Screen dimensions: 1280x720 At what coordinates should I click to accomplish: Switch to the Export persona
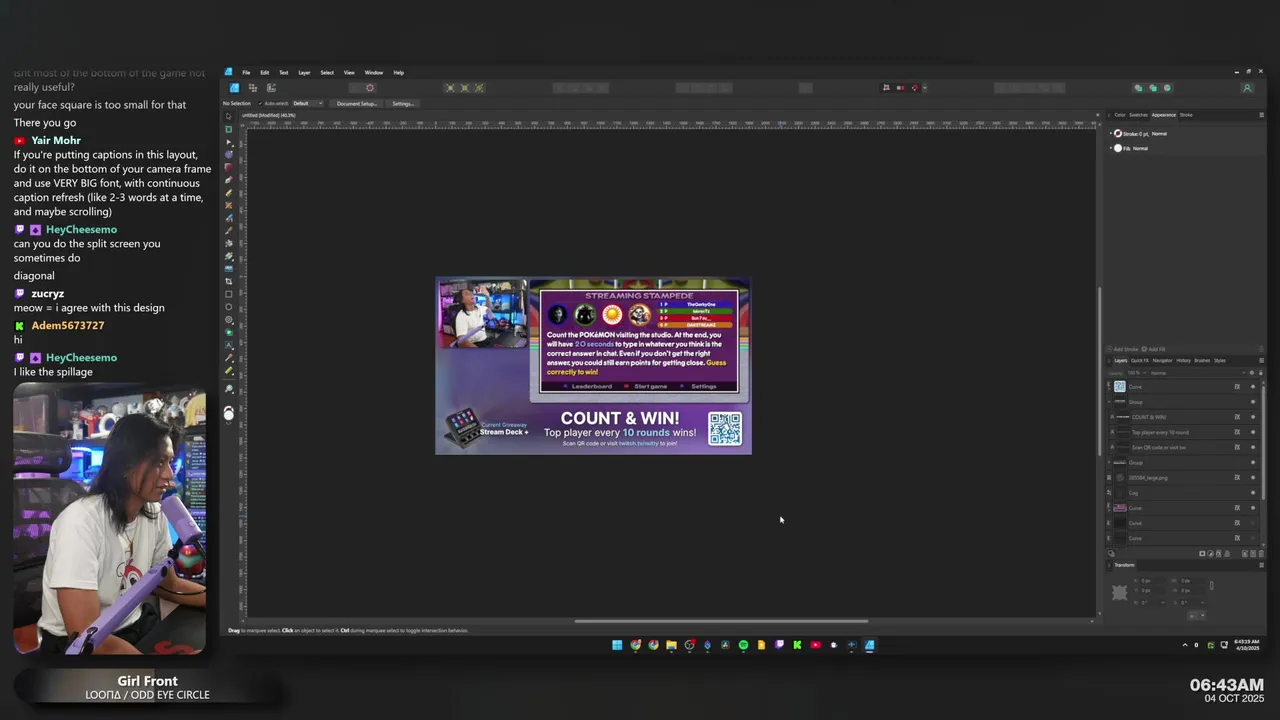pos(271,88)
